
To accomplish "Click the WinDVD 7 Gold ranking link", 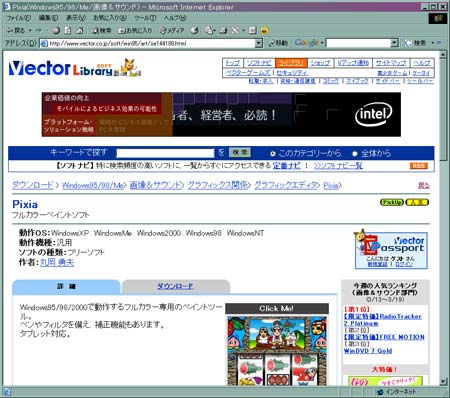I will (x=368, y=351).
